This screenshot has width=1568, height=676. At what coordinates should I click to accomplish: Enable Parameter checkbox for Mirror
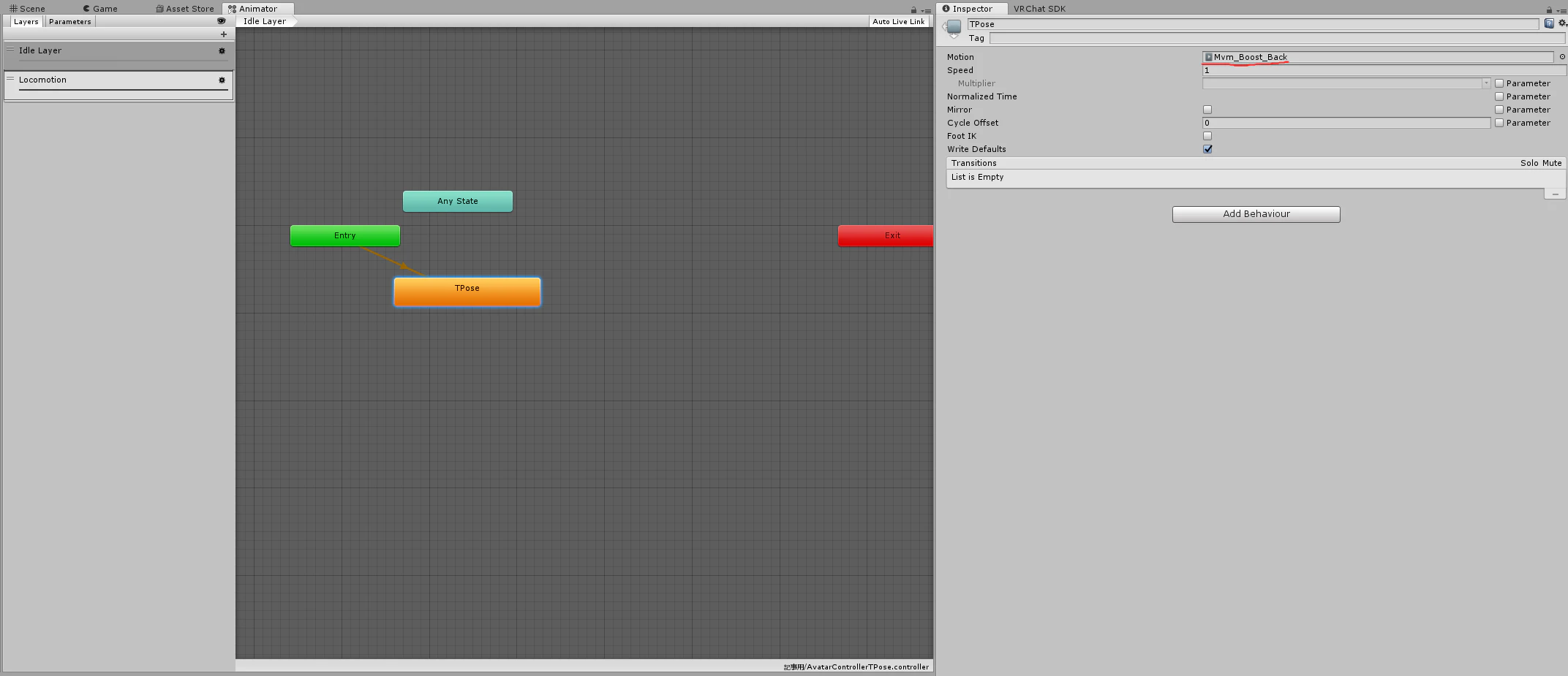coord(1499,110)
